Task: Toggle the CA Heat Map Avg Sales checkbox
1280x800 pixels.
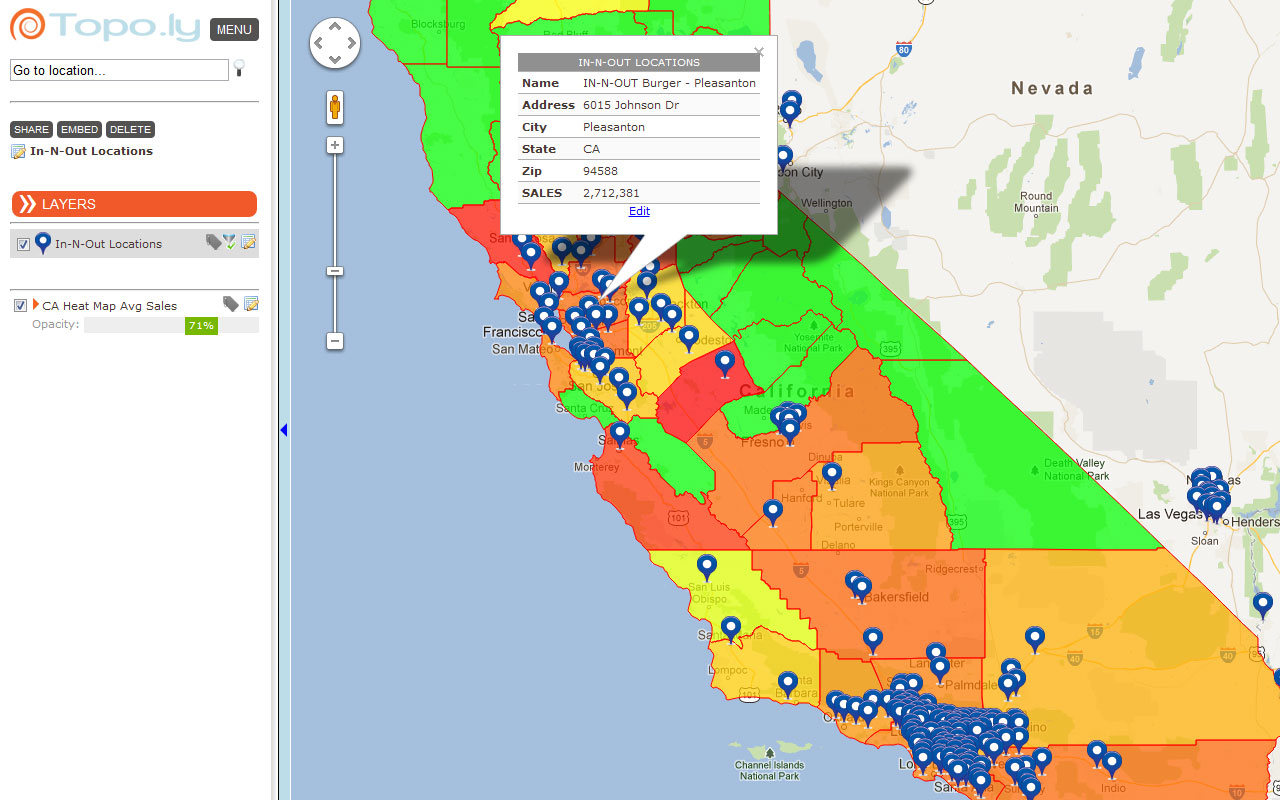Action: [20, 306]
